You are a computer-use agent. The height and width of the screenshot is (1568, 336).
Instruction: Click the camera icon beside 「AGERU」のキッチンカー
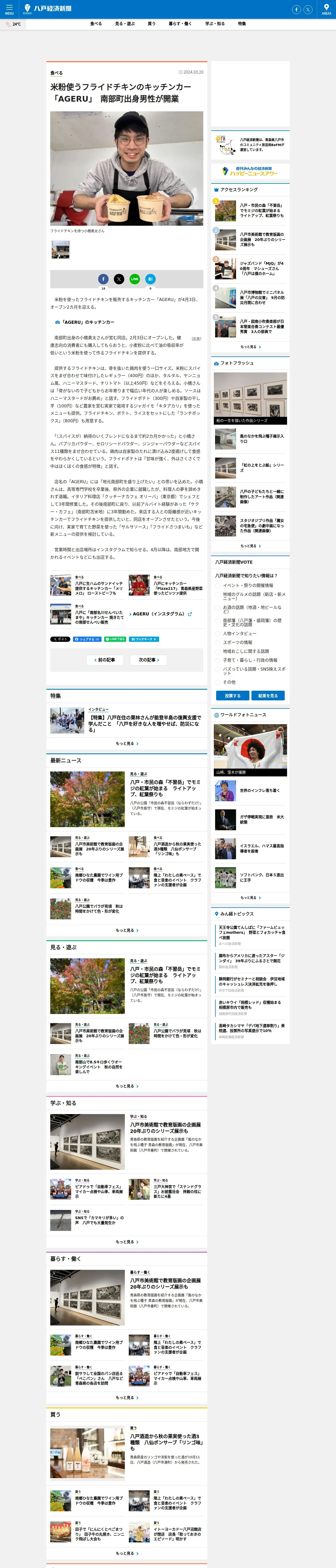pyautogui.click(x=57, y=322)
